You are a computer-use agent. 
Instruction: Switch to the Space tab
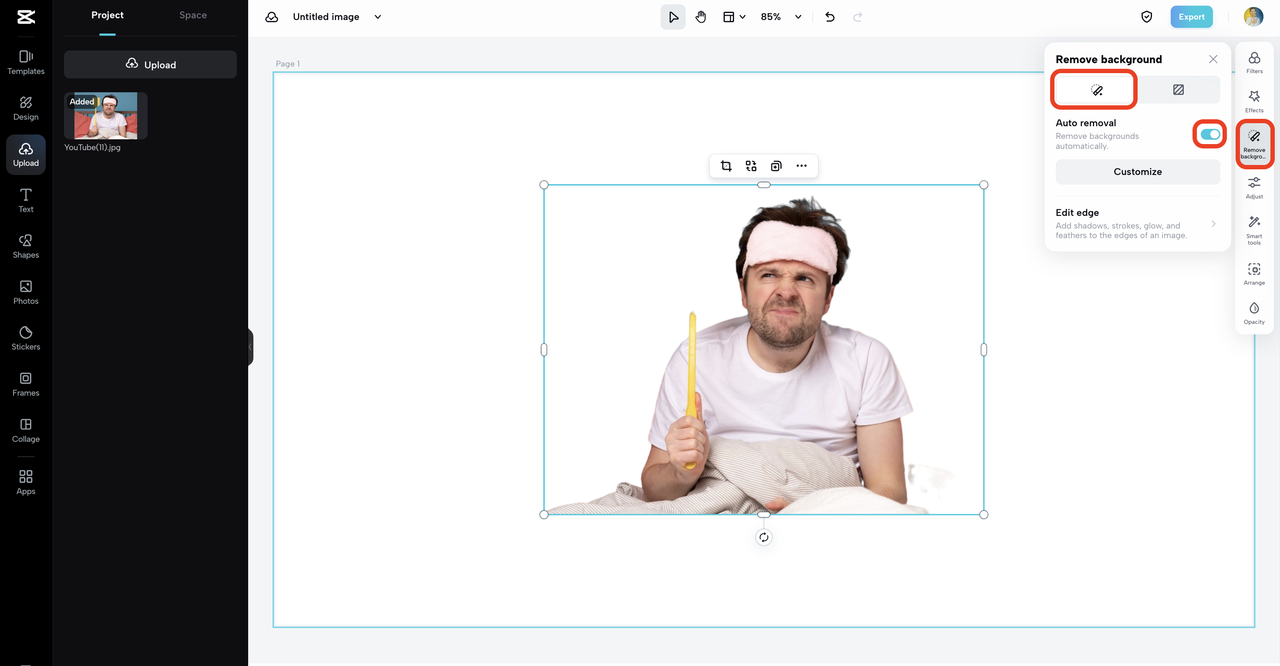[x=193, y=15]
